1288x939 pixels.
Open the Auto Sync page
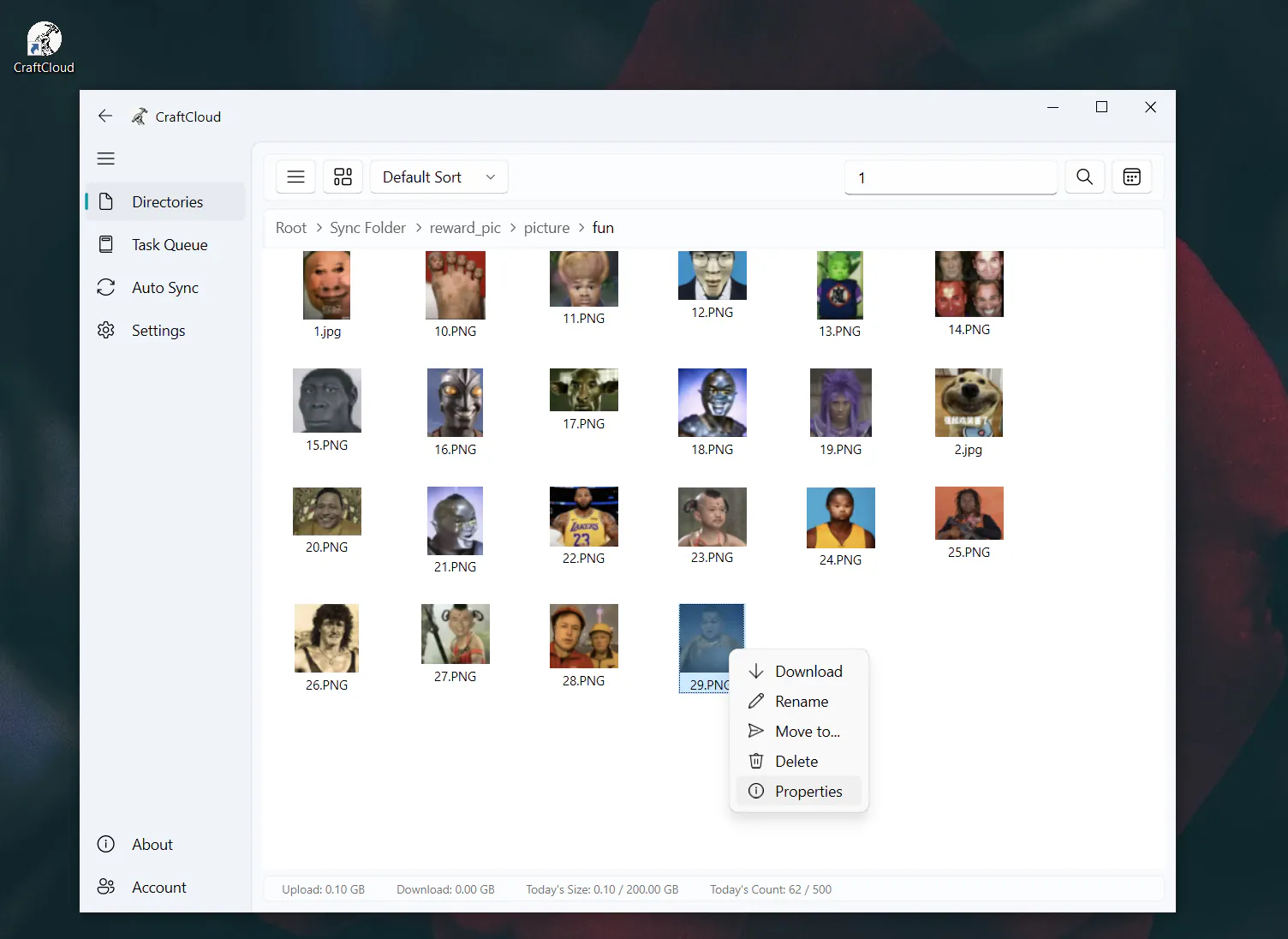[x=165, y=288]
